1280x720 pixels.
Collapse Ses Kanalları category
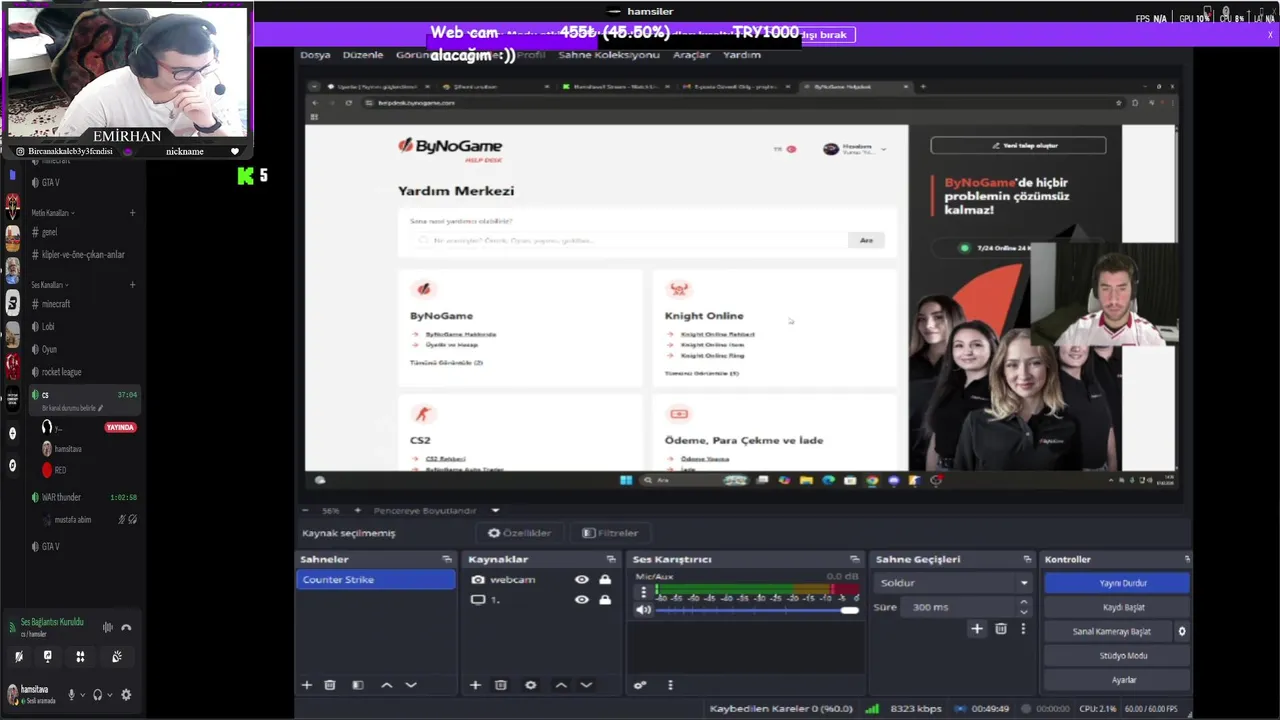click(50, 285)
